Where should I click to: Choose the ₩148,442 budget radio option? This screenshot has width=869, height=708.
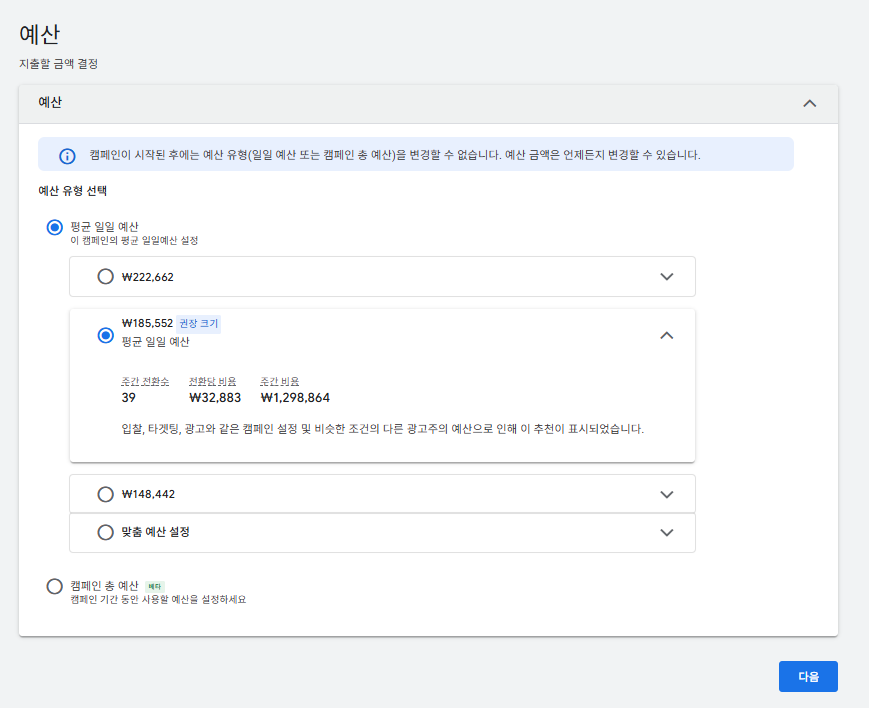point(106,494)
